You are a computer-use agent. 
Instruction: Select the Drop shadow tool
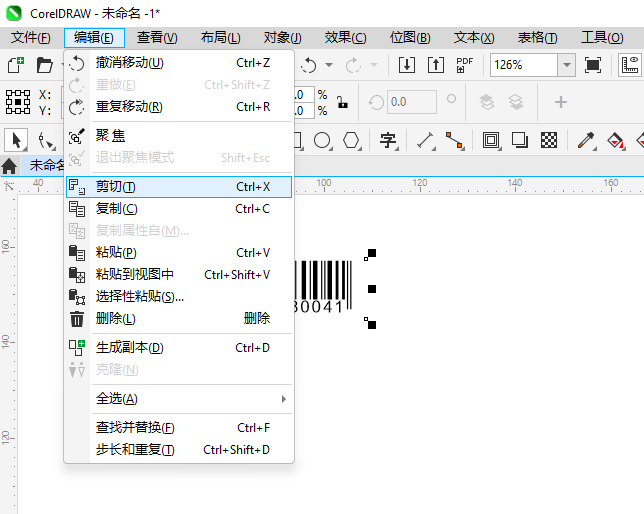coord(520,141)
